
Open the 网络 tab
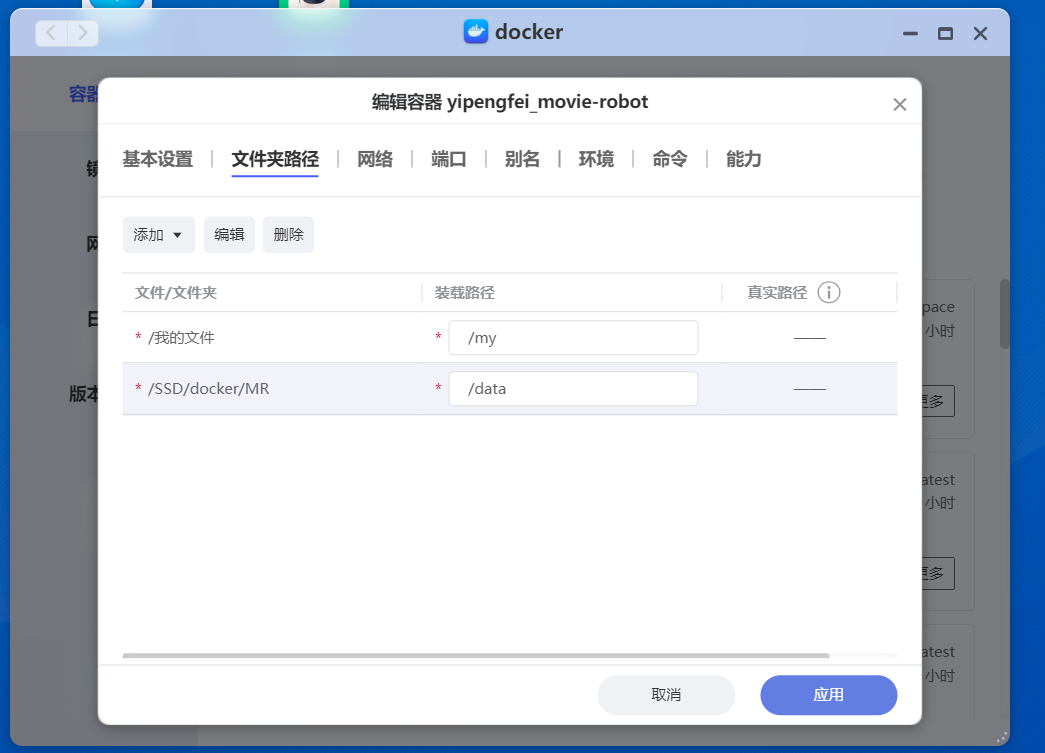click(375, 159)
